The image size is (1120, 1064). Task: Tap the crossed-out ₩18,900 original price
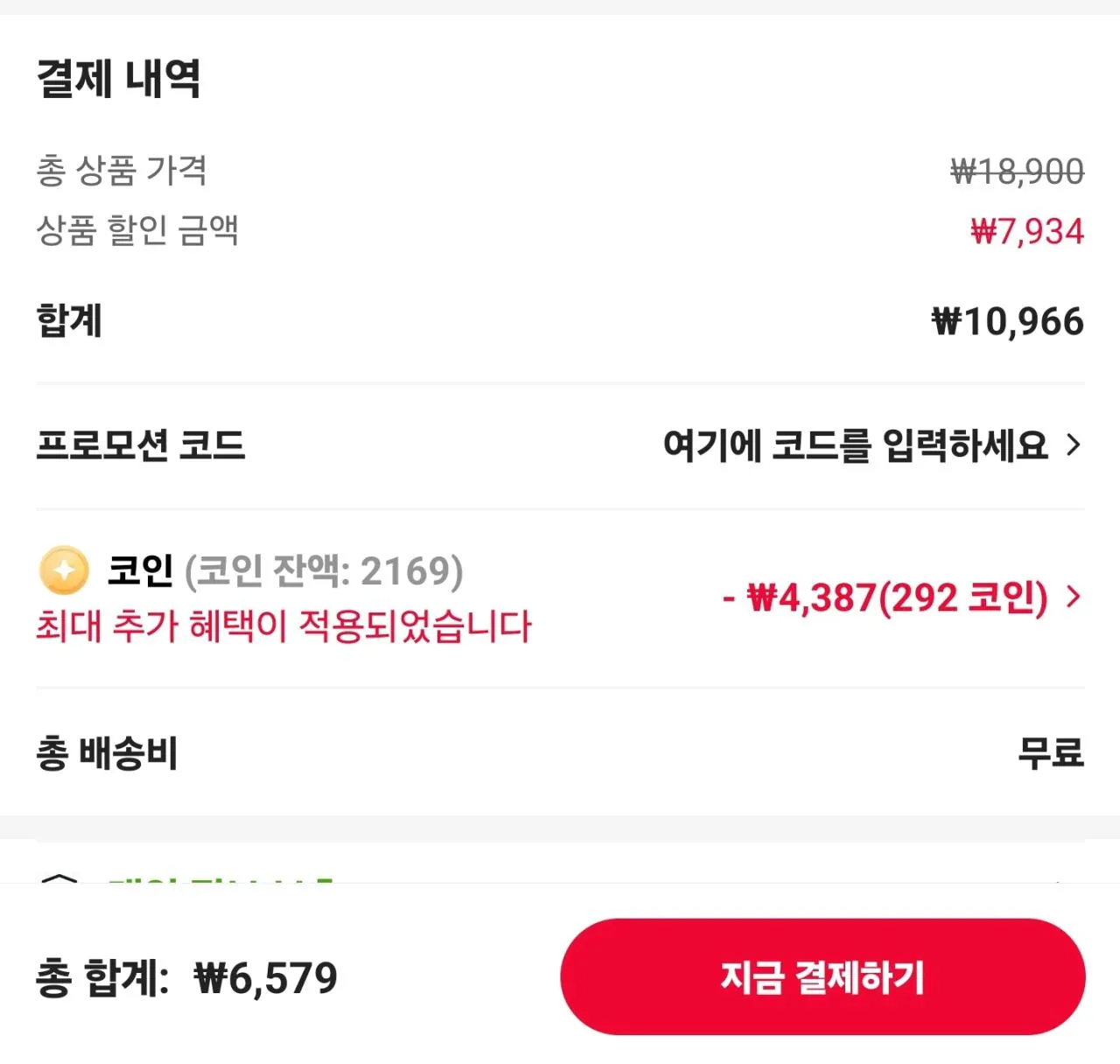click(x=1017, y=171)
